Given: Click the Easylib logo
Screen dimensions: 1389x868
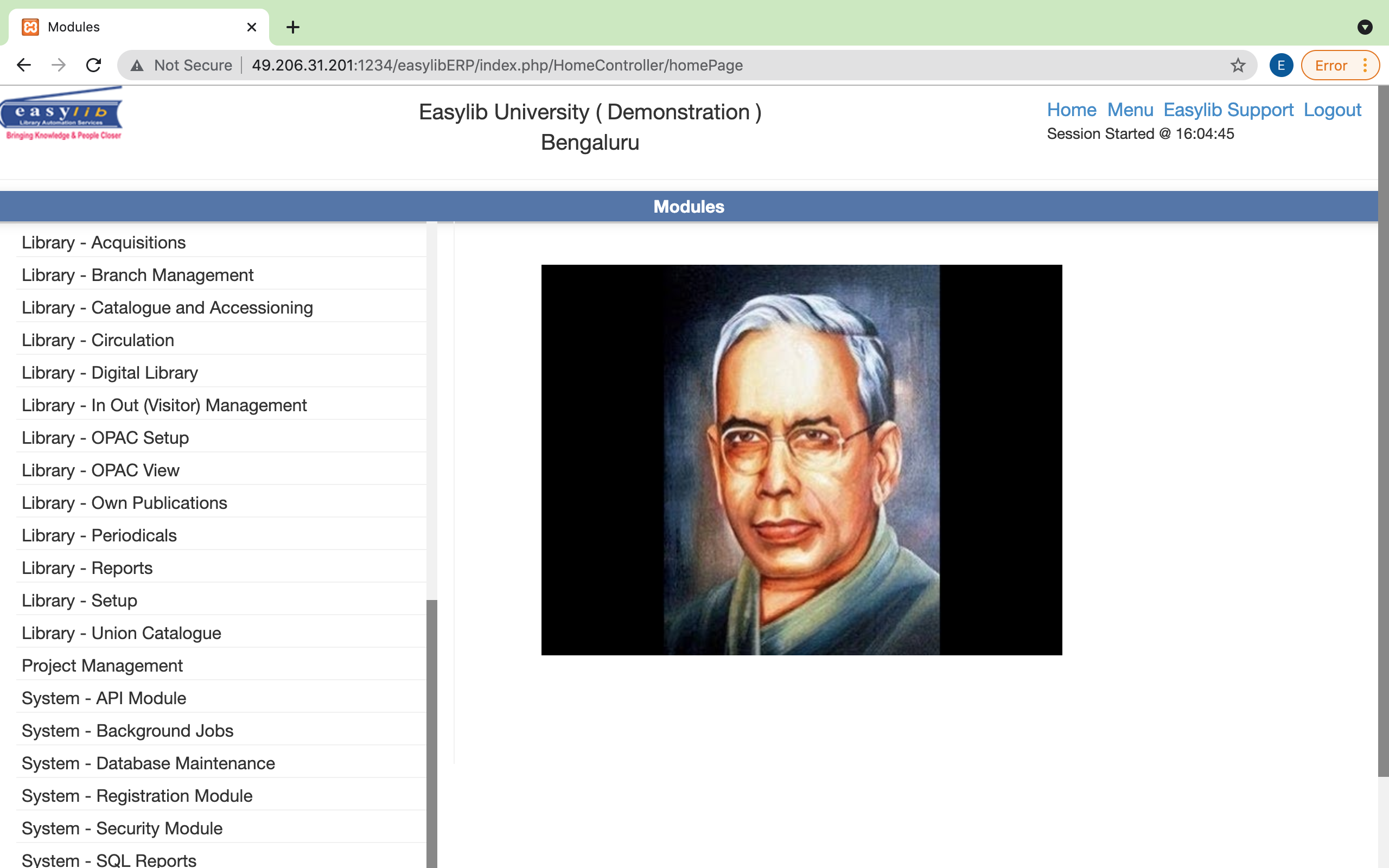Looking at the screenshot, I should coord(61,112).
